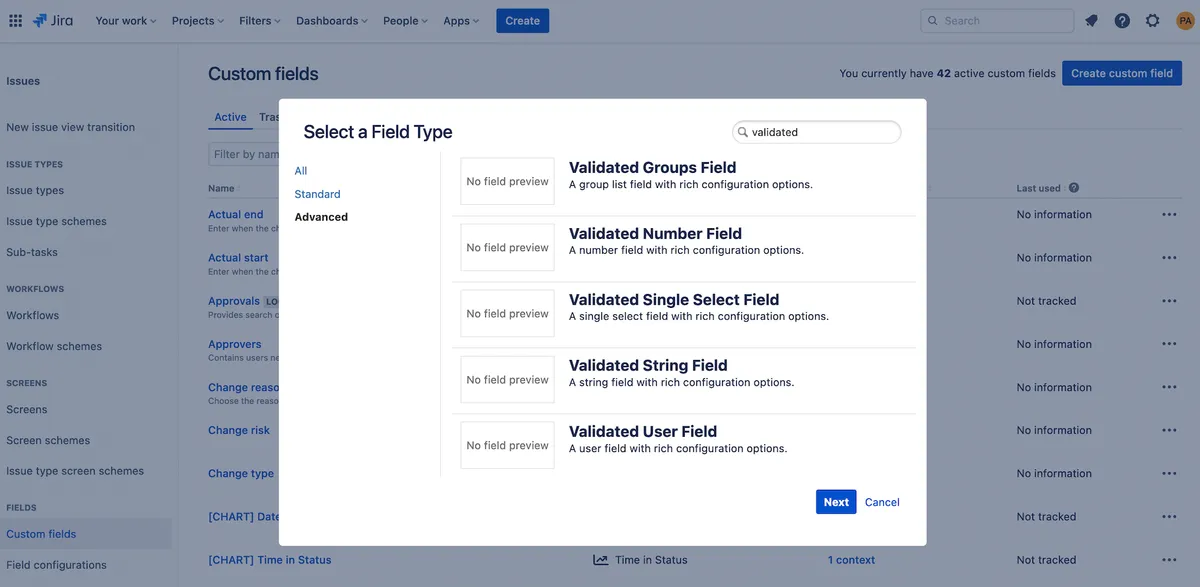The image size is (1200, 587).
Task: Open the app switcher grid icon
Action: 16,20
